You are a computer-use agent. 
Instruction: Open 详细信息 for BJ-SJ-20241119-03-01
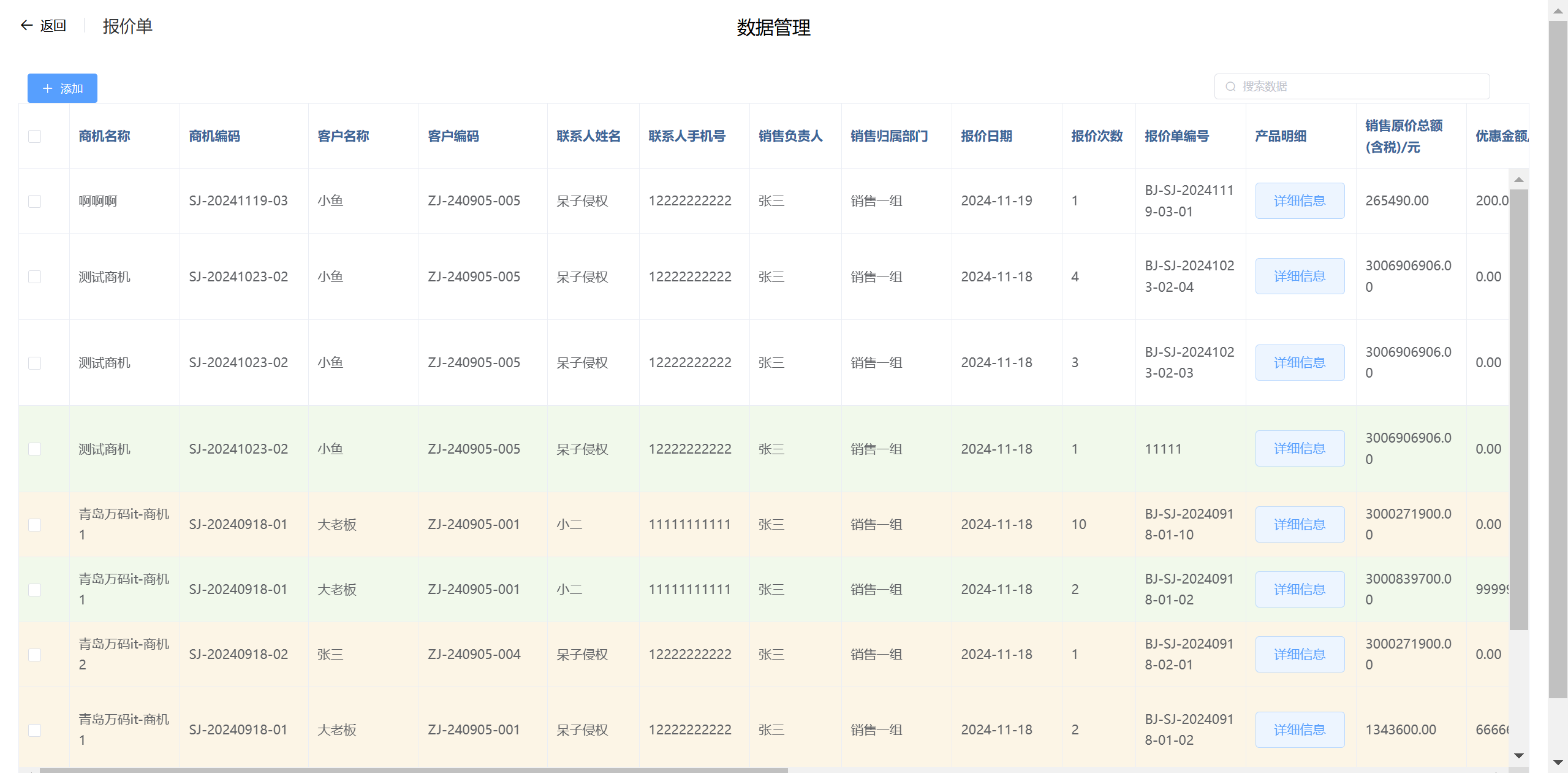point(1299,200)
